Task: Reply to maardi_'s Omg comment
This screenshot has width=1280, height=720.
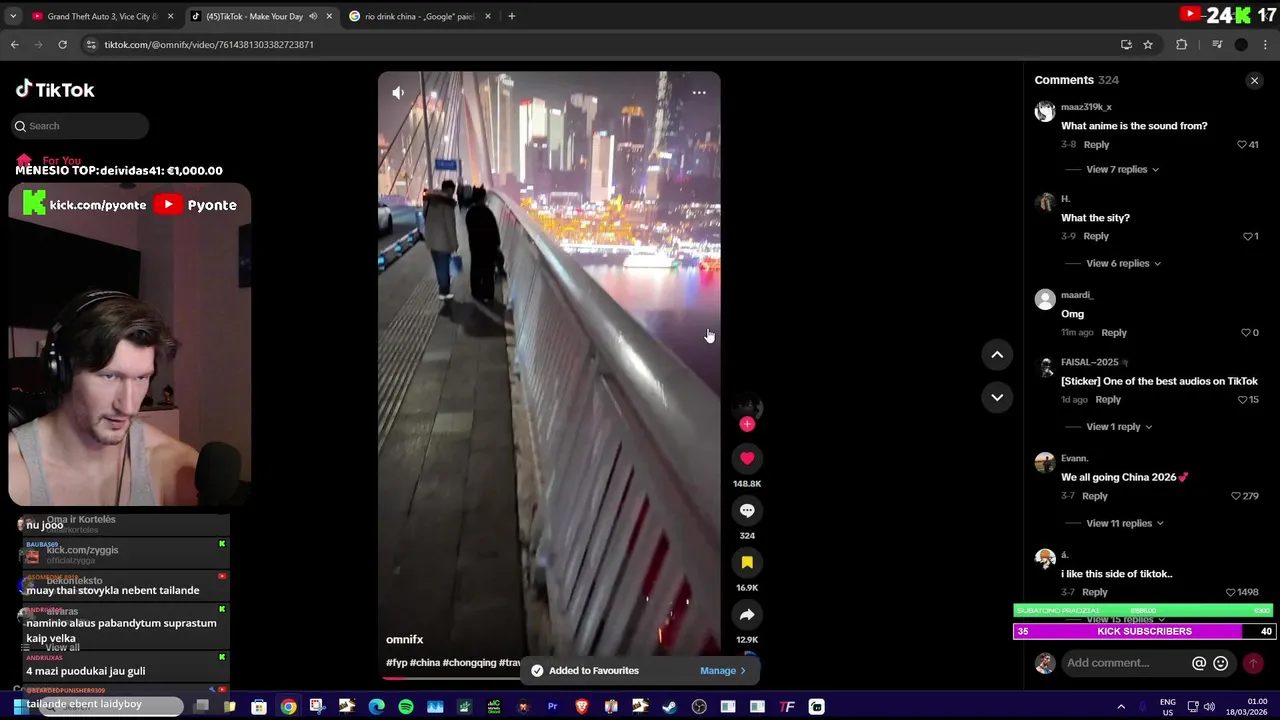Action: point(1114,333)
